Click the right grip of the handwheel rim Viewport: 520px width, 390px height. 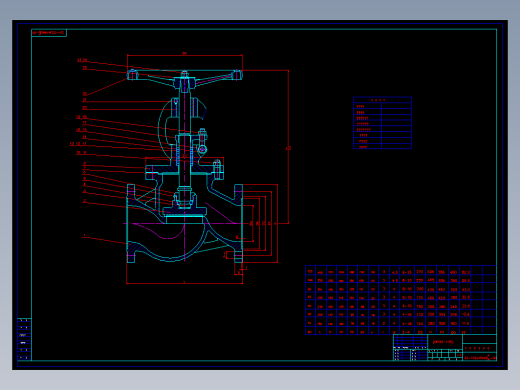click(x=237, y=75)
